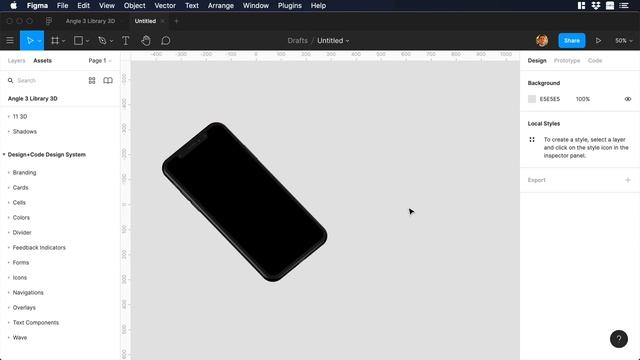This screenshot has width=640, height=360.
Task: Select the Text tool
Action: click(126, 40)
